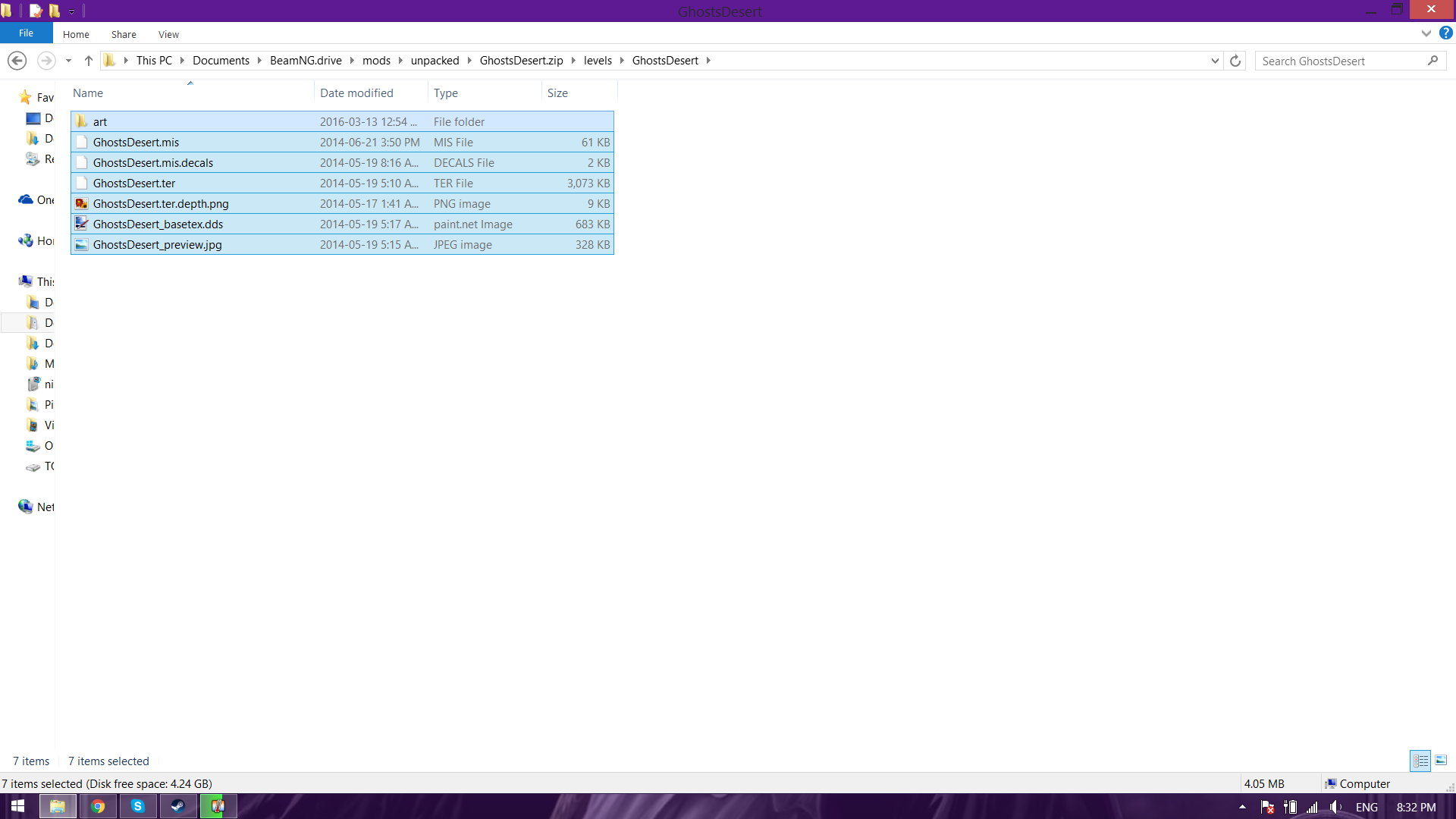Open Skype from the taskbar
The height and width of the screenshot is (819, 1456).
[138, 806]
